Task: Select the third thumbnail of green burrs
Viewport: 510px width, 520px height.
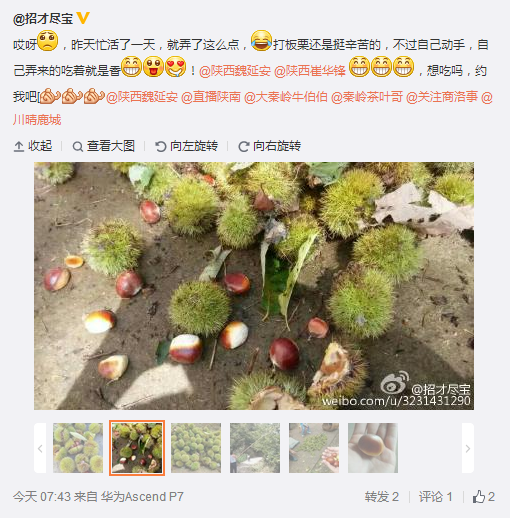Action: point(196,448)
